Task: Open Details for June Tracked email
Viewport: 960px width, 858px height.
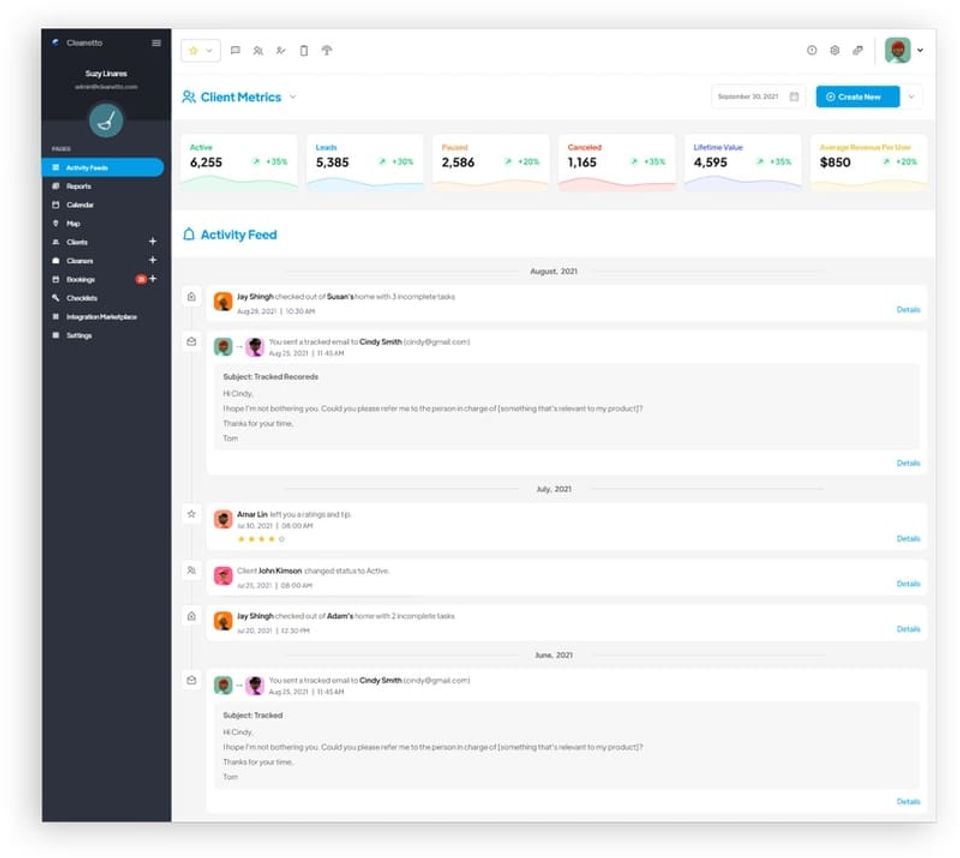Action: tap(908, 802)
